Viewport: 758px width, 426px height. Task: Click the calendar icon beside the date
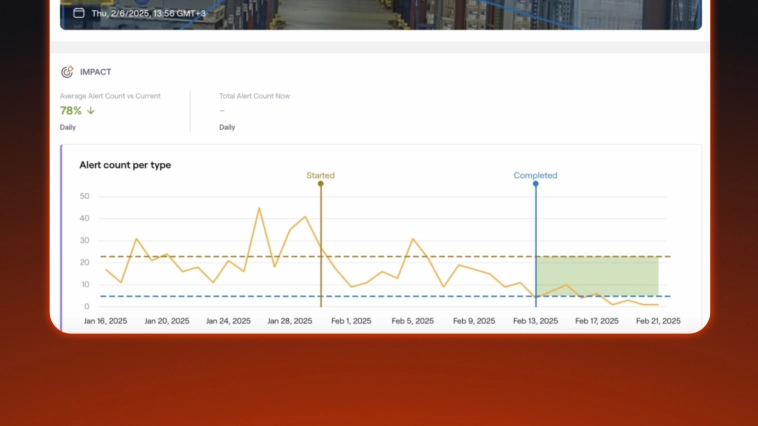(x=79, y=13)
